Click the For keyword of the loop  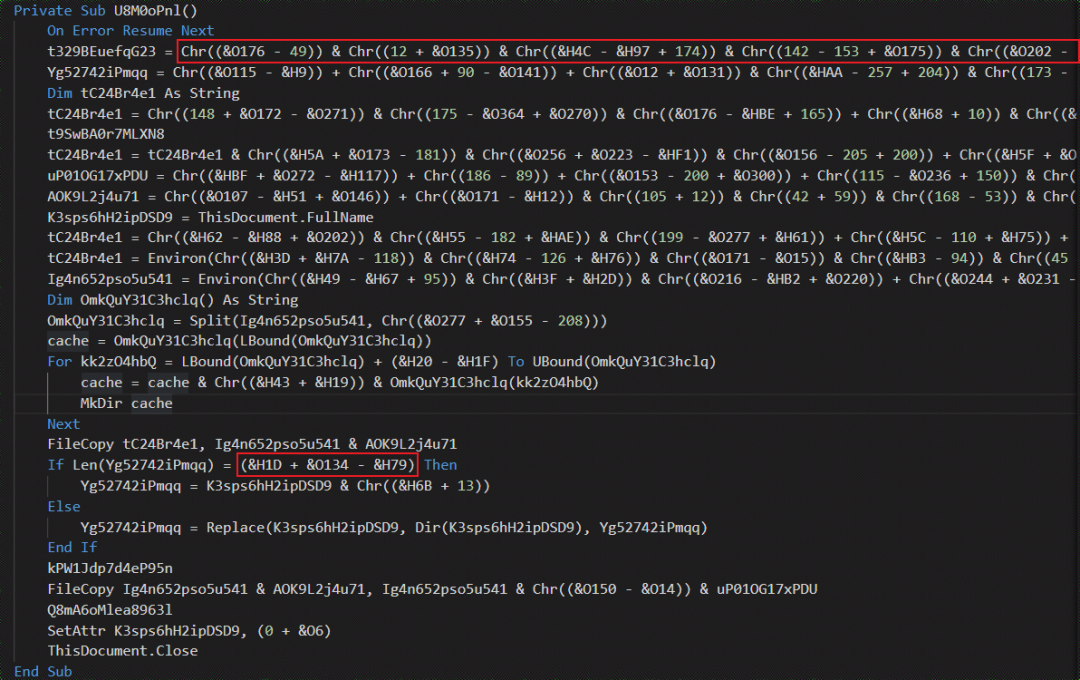tap(59, 362)
